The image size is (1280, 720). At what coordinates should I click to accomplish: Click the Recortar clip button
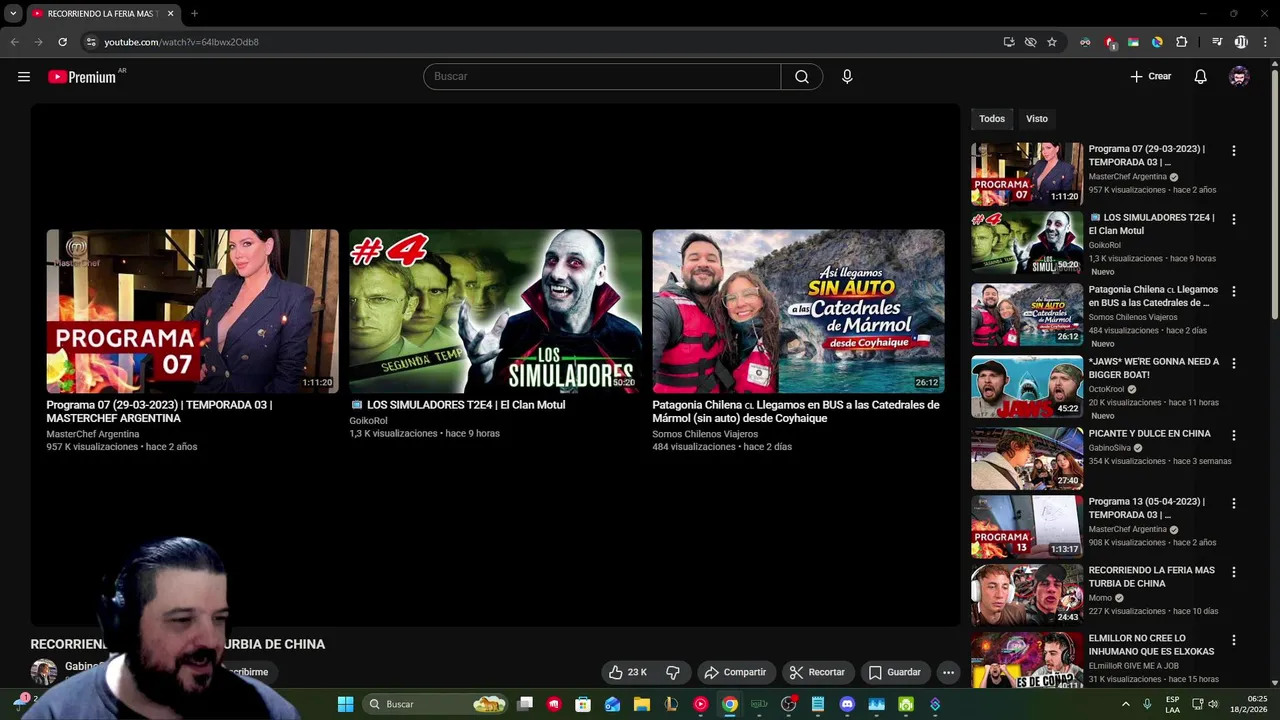pos(816,672)
